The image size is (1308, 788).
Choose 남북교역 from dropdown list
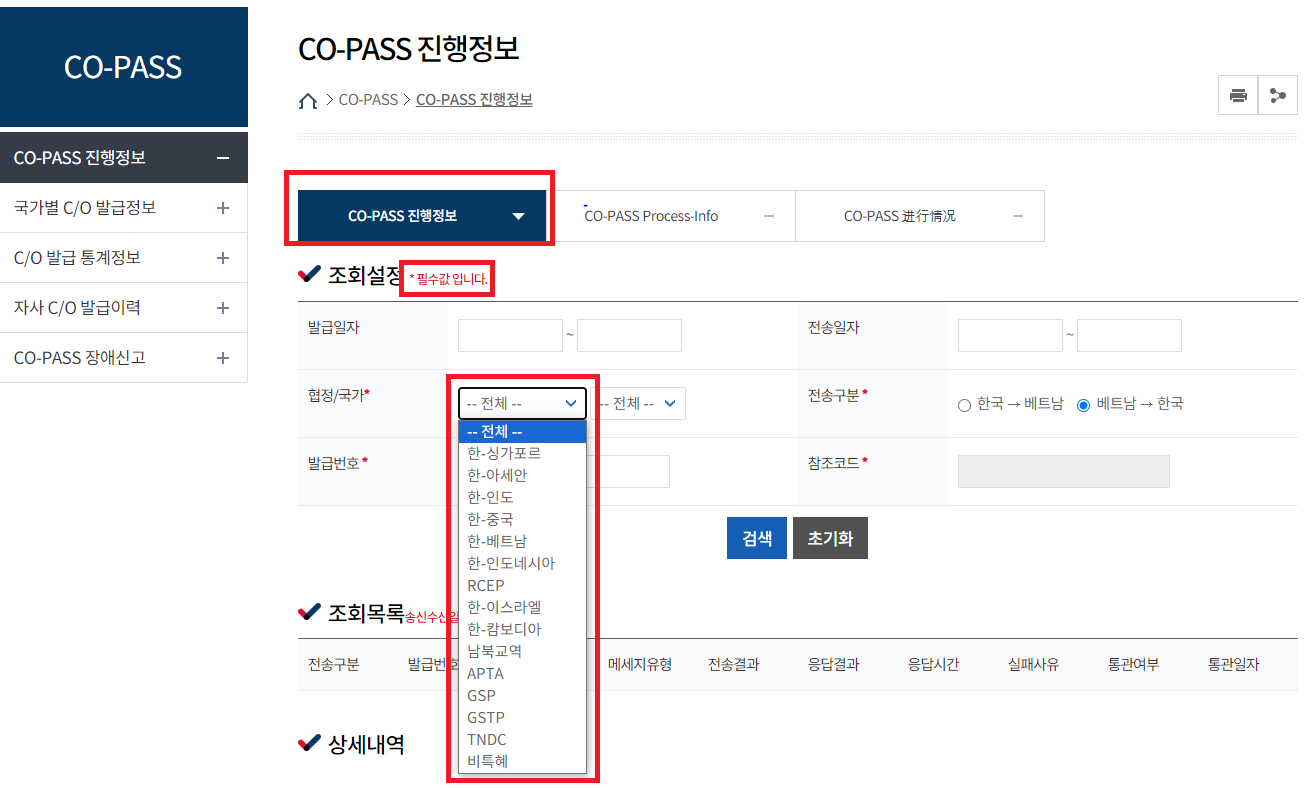click(522, 651)
